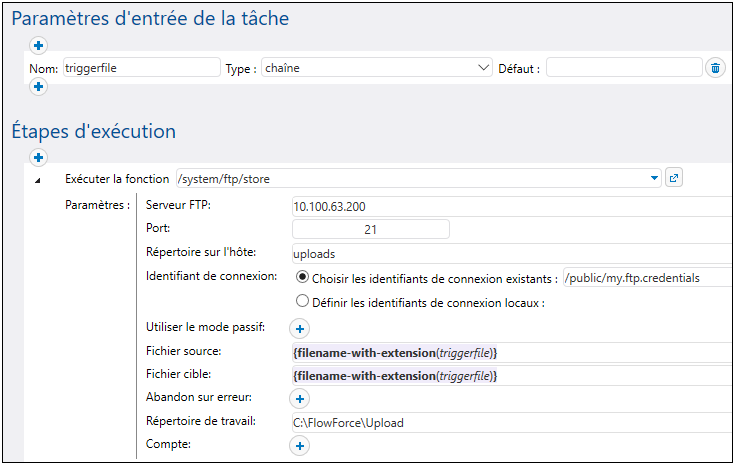Click the Défaut input field
The image size is (735, 465).
coord(624,68)
